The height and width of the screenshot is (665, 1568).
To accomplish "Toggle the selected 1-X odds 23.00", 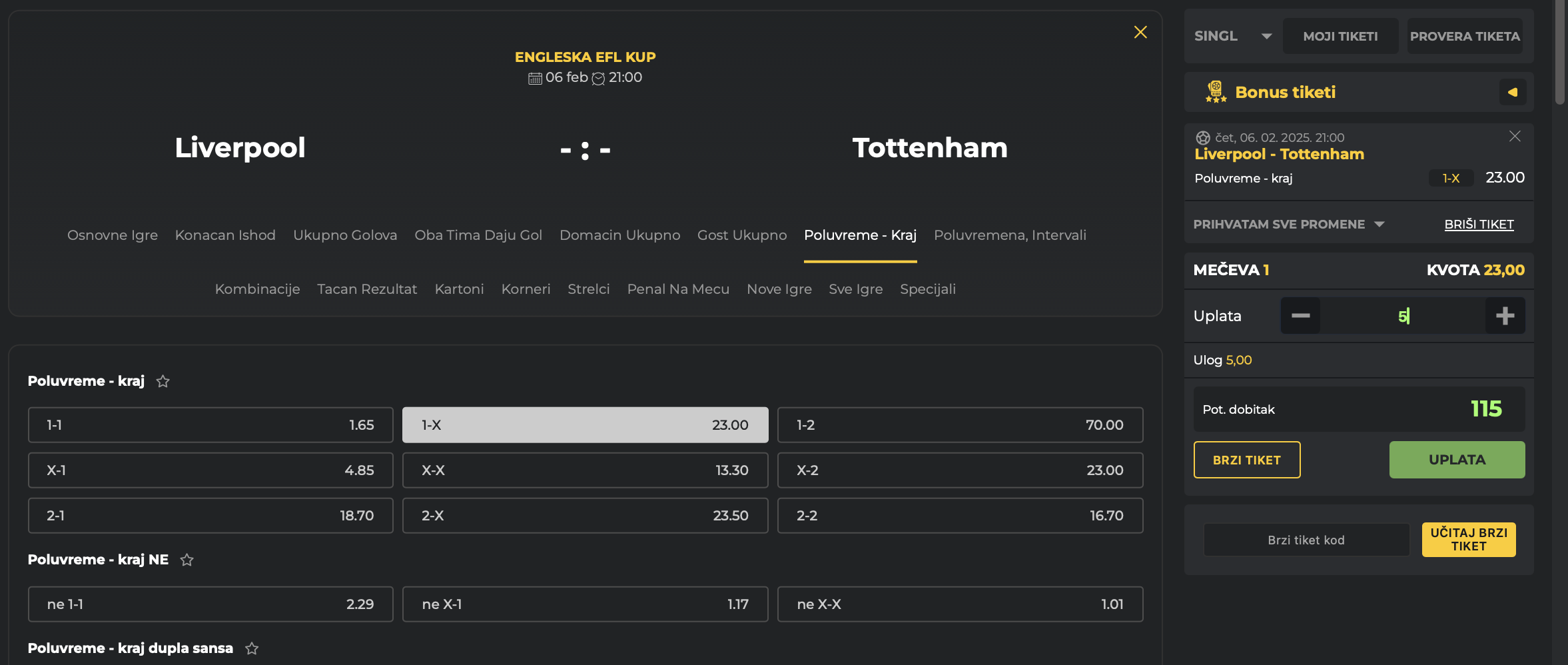I will click(x=585, y=425).
